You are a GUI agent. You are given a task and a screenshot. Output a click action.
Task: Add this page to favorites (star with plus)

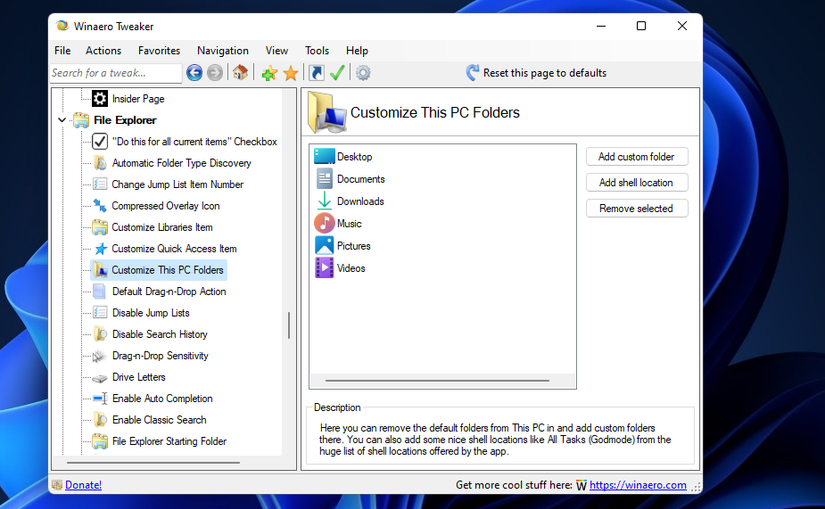[269, 73]
